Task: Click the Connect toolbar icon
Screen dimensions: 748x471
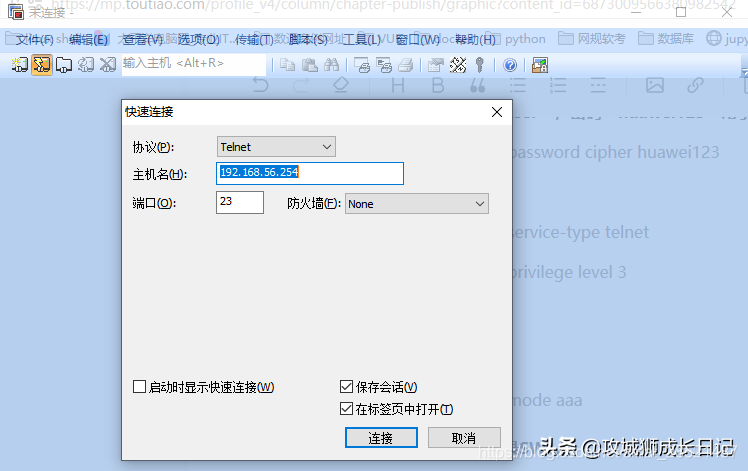Action: [x=20, y=65]
